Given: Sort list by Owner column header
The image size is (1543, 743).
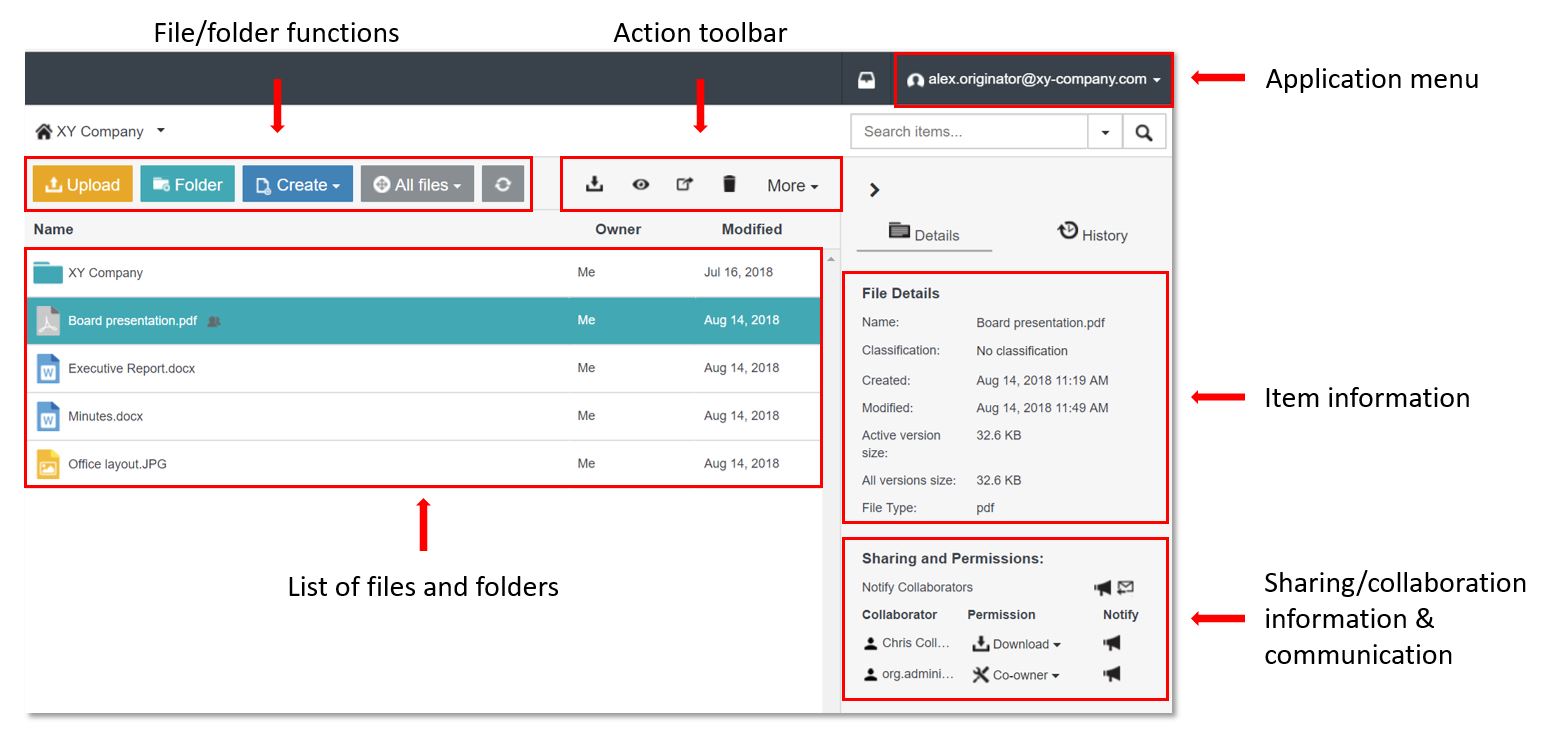Looking at the screenshot, I should click(618, 229).
